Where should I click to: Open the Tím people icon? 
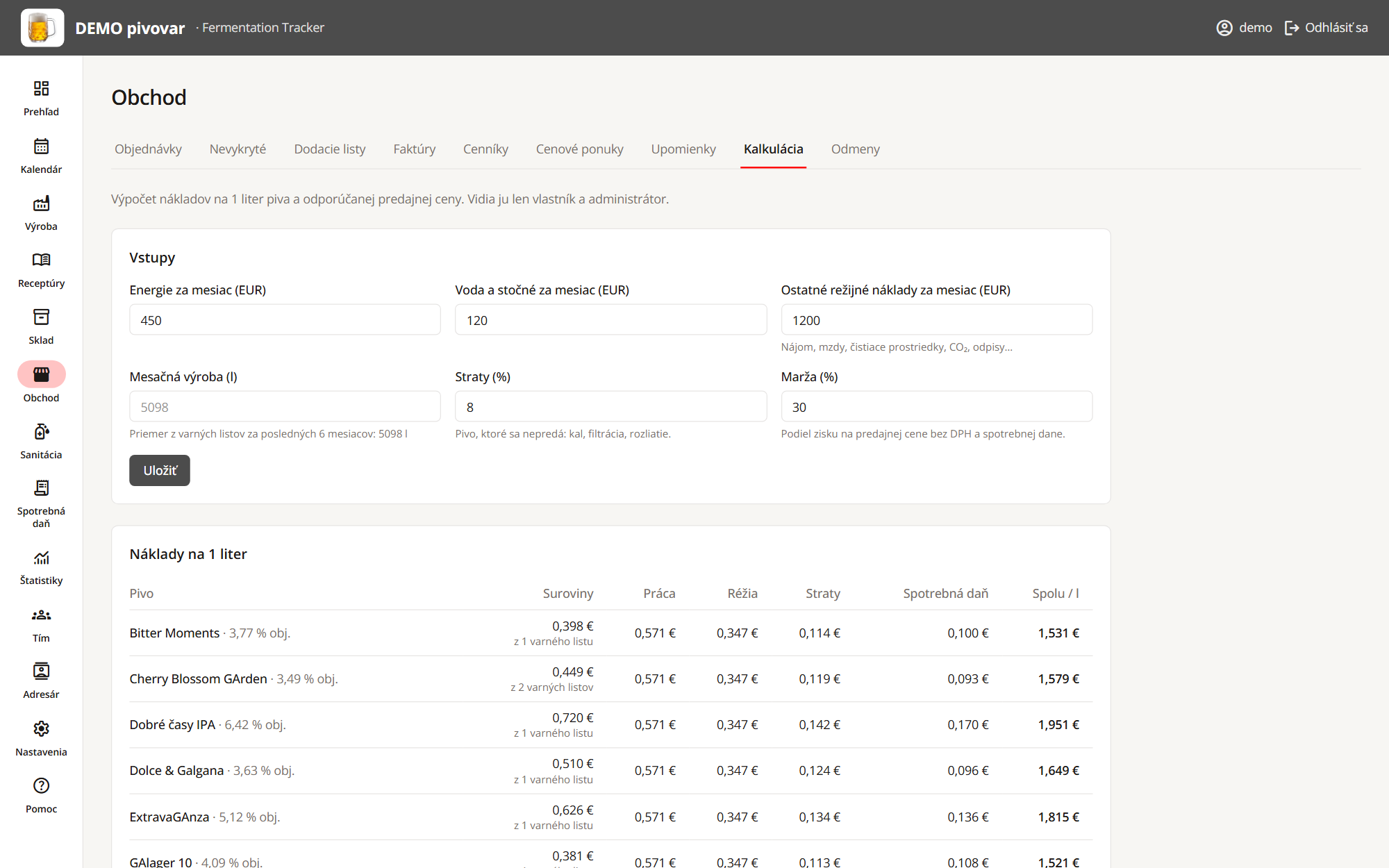point(41,615)
